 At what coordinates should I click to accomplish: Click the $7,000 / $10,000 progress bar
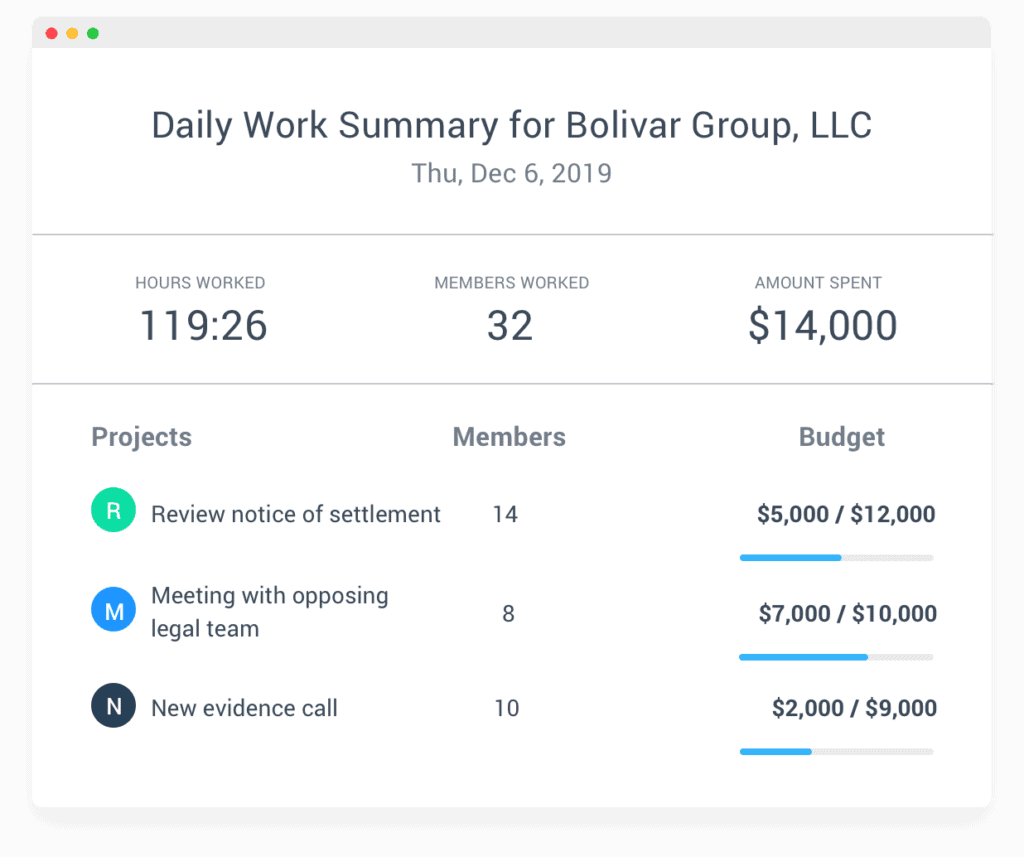[837, 657]
